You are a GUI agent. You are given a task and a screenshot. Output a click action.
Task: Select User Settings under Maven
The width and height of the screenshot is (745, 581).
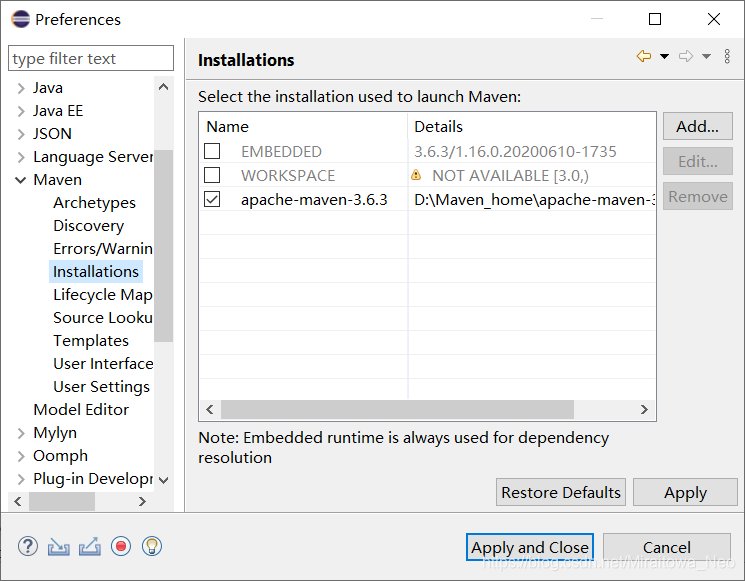(101, 387)
